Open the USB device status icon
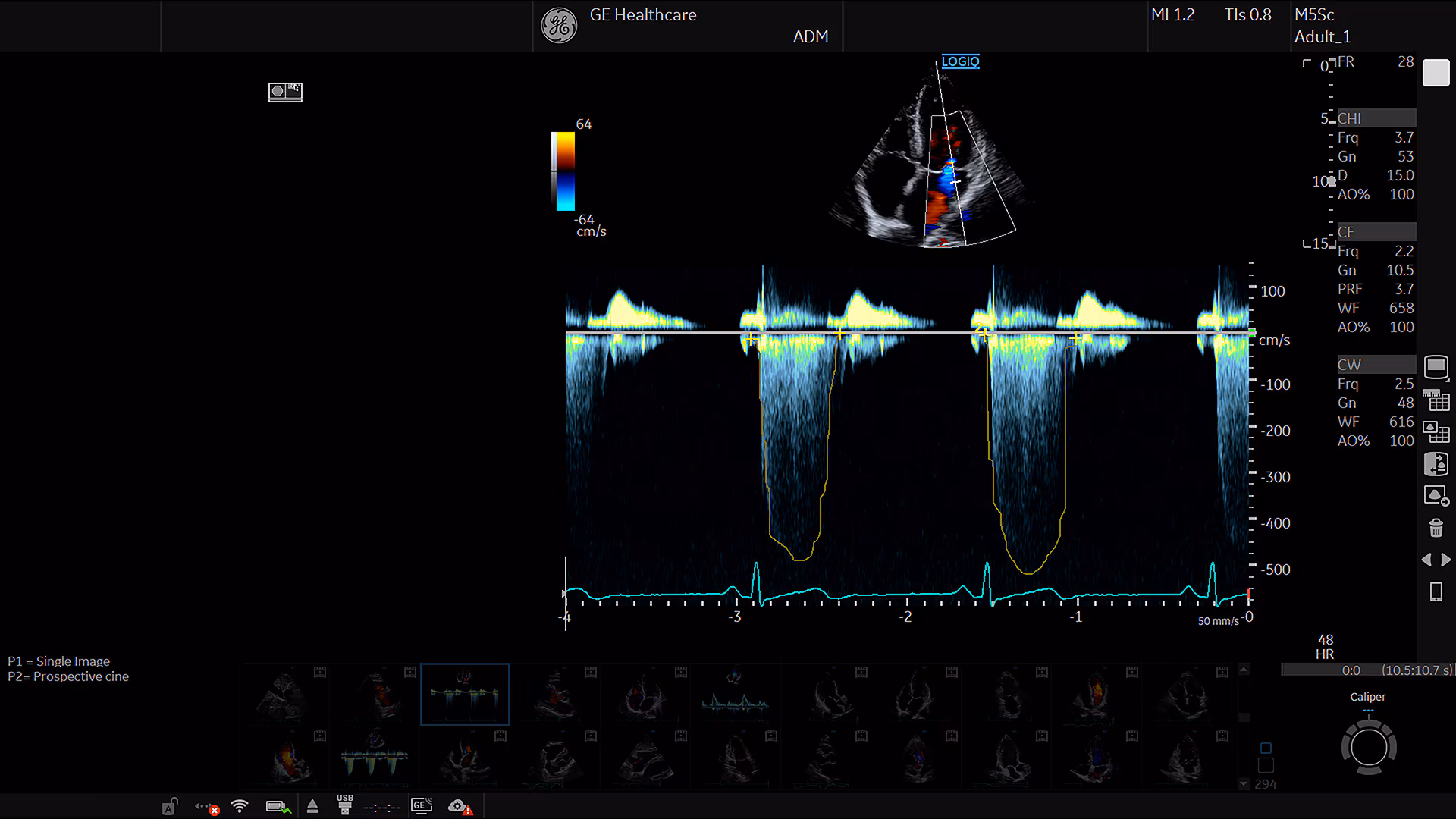The height and width of the screenshot is (819, 1456). [345, 805]
